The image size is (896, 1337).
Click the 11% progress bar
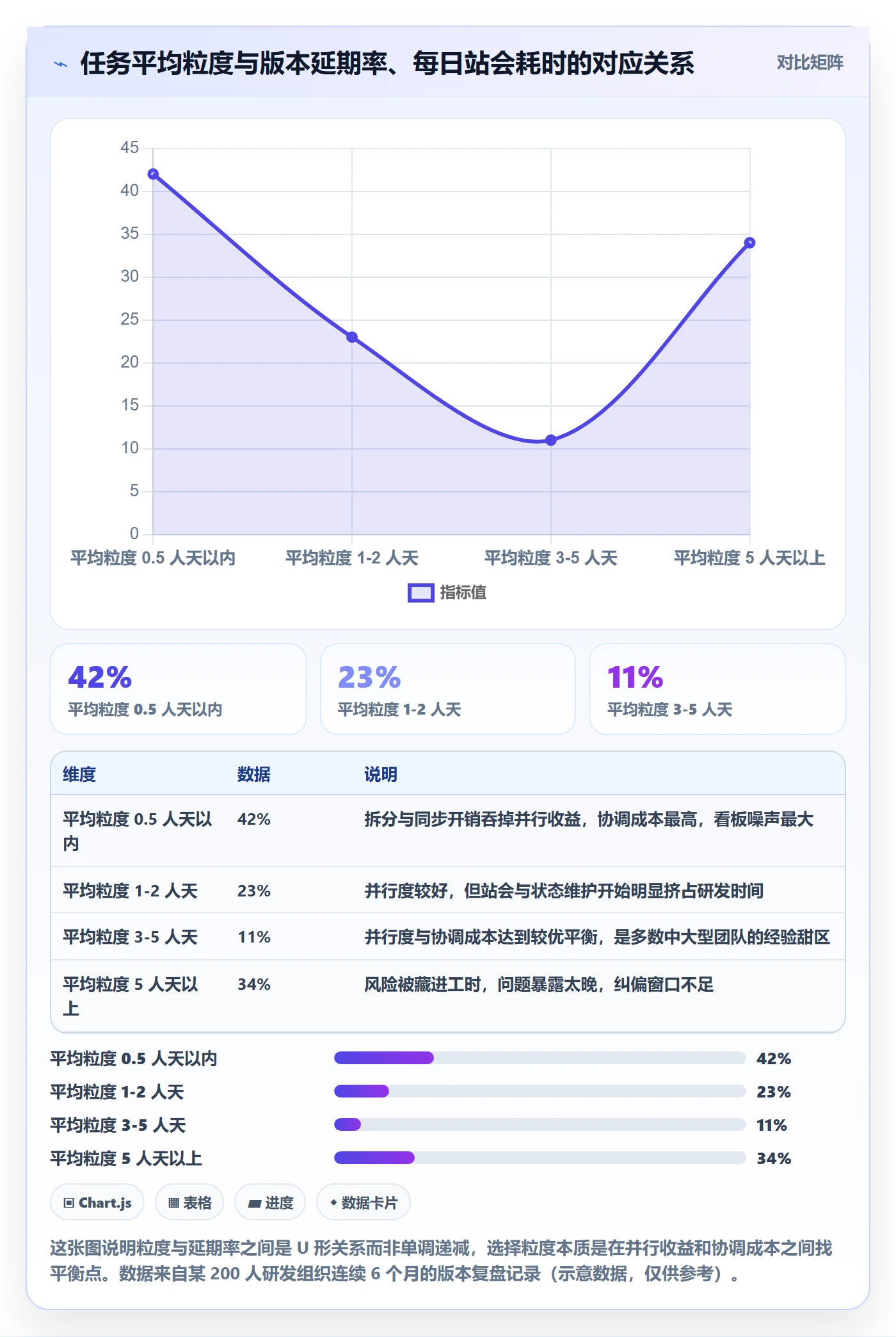(x=540, y=1124)
